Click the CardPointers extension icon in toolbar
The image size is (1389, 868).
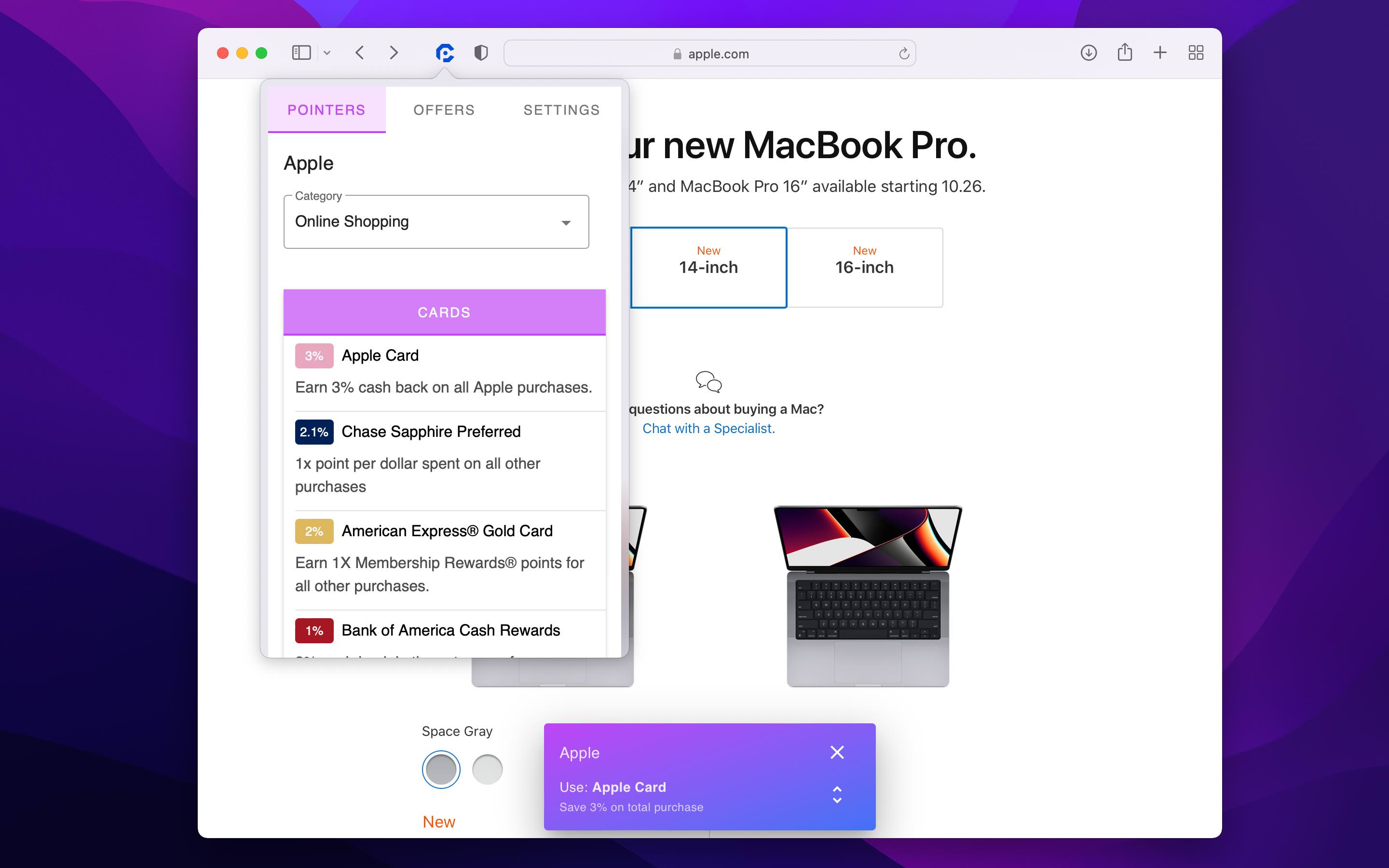point(445,54)
